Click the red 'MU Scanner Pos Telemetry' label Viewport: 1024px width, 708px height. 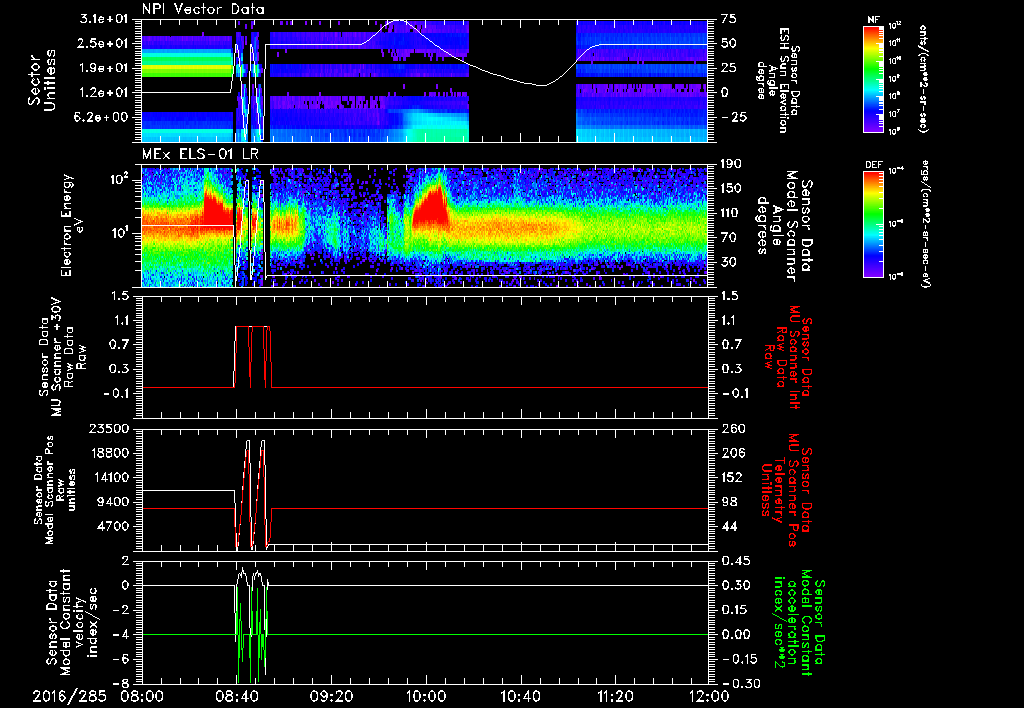[786, 490]
